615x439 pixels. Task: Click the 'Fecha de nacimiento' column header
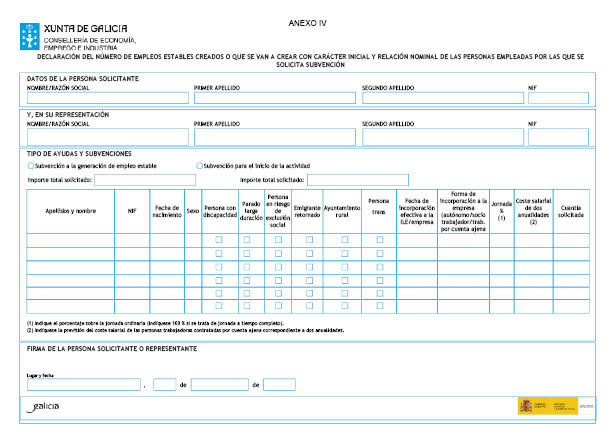pyautogui.click(x=167, y=211)
